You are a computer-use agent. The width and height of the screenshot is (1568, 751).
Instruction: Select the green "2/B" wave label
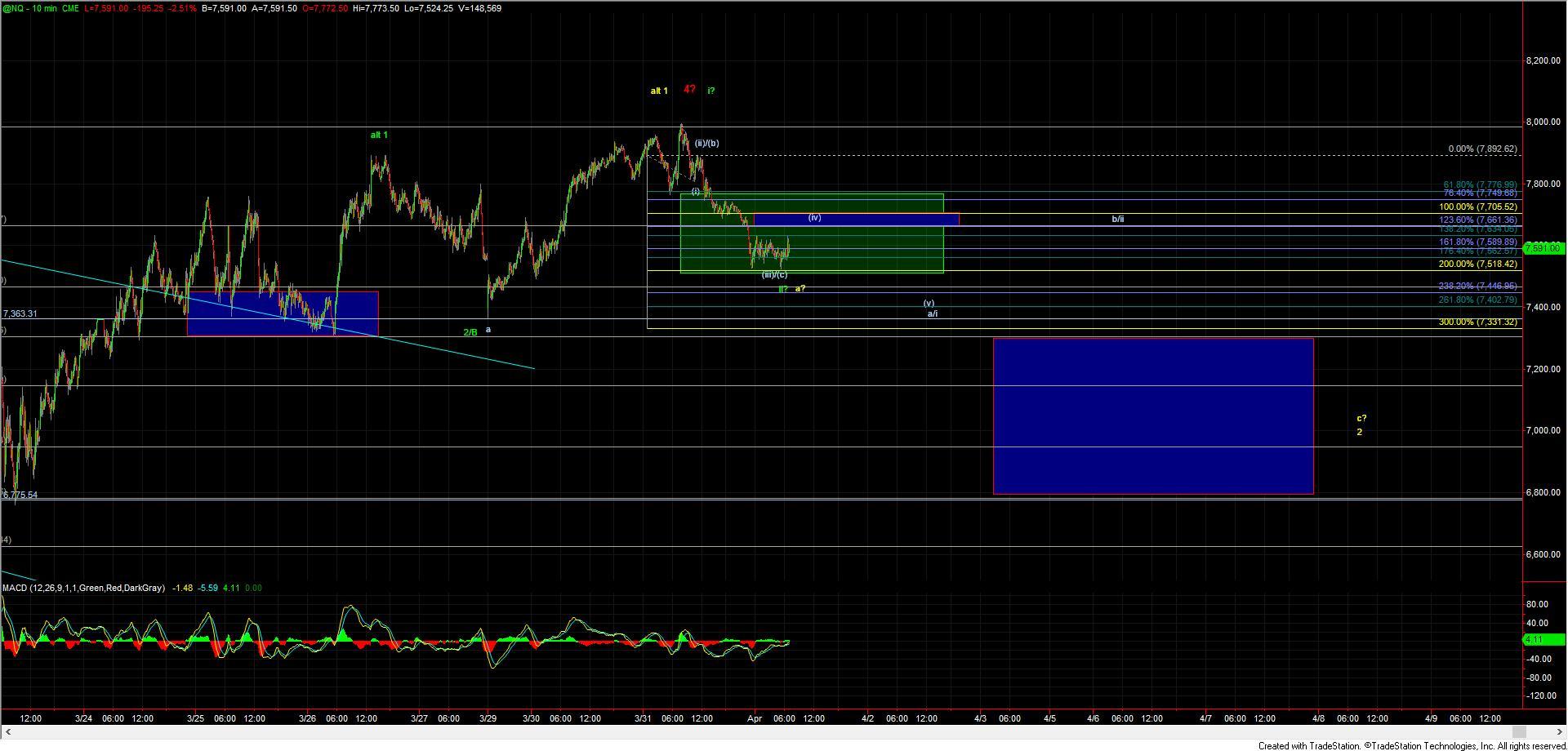[x=470, y=332]
